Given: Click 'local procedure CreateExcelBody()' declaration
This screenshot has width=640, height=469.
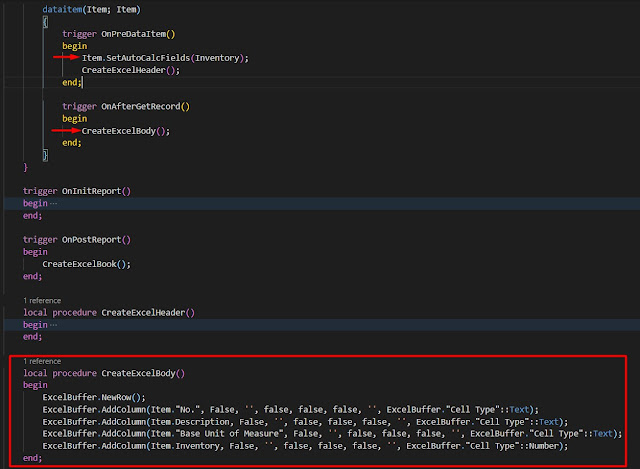Looking at the screenshot, I should point(104,373).
